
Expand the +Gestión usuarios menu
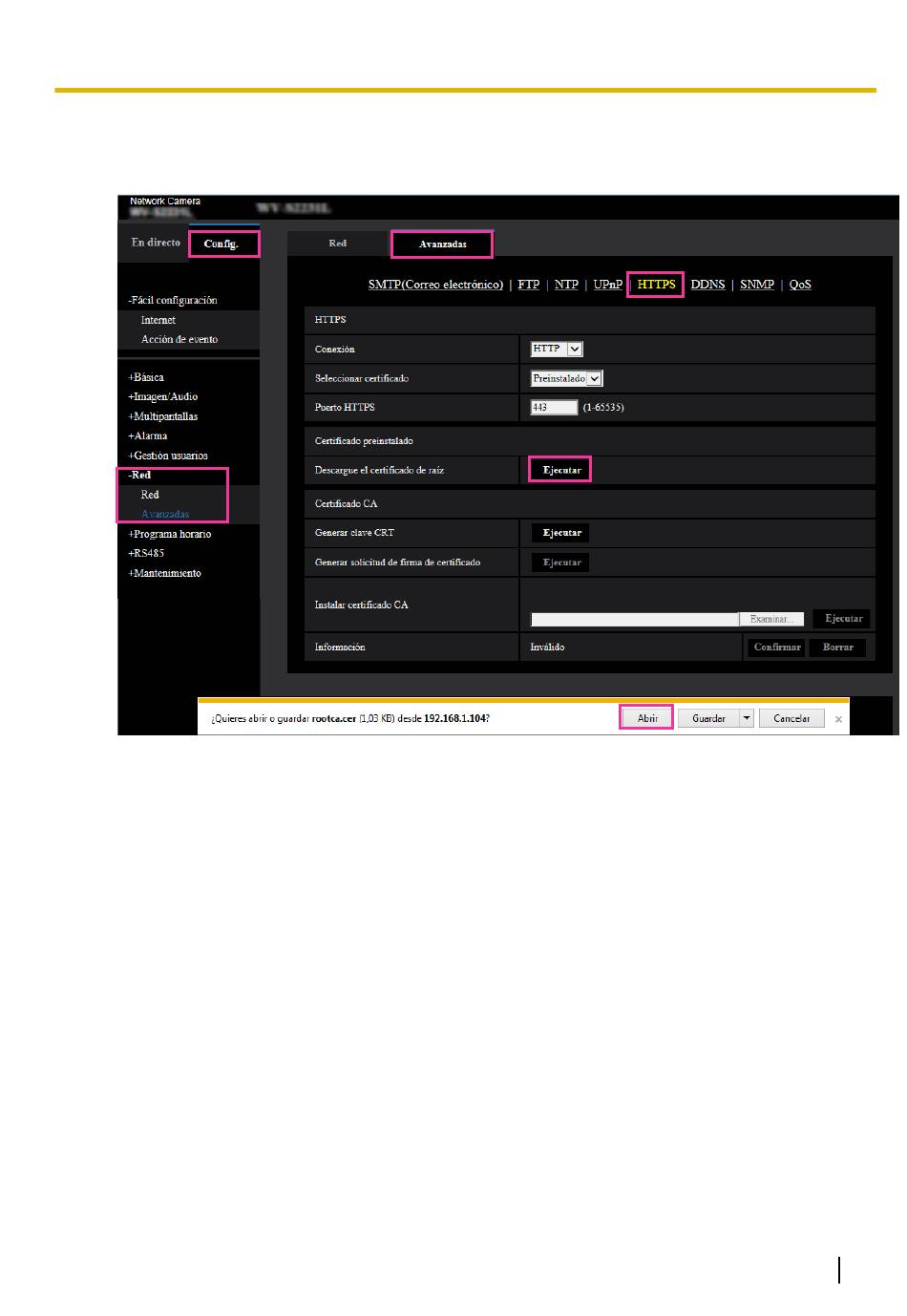[168, 456]
